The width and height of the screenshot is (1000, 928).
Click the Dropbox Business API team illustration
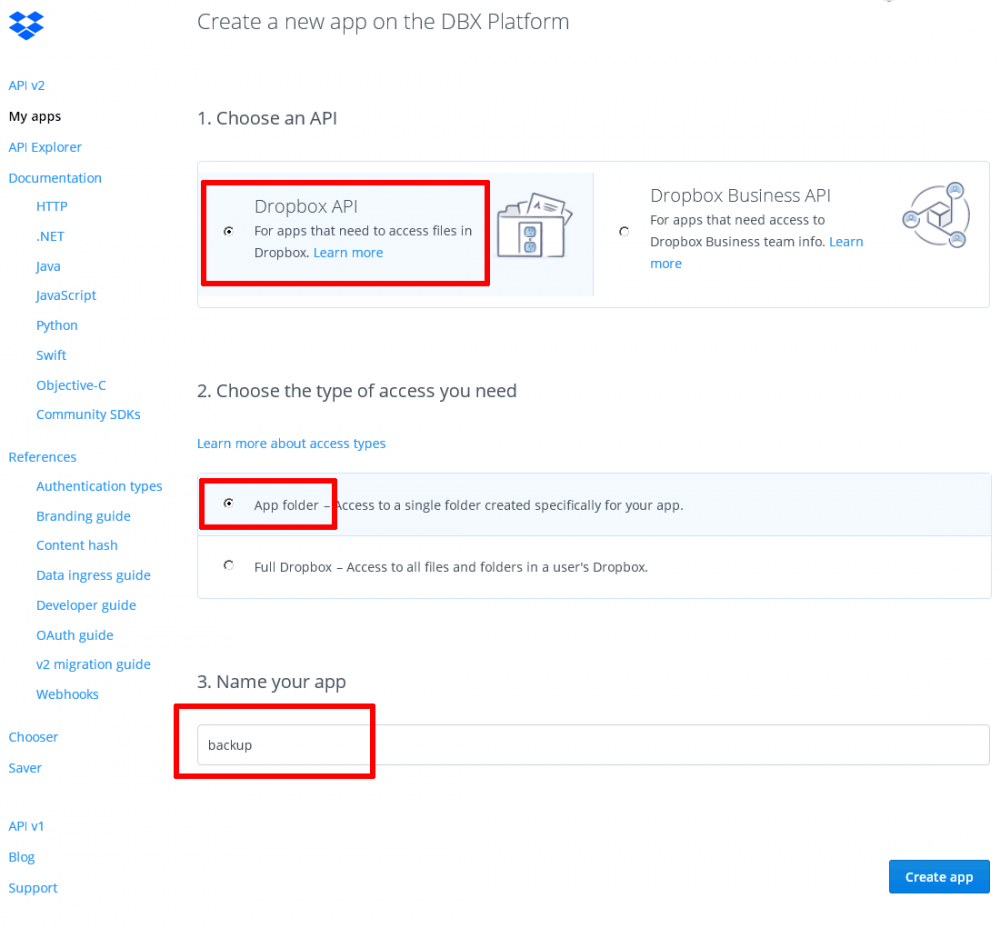(936, 215)
